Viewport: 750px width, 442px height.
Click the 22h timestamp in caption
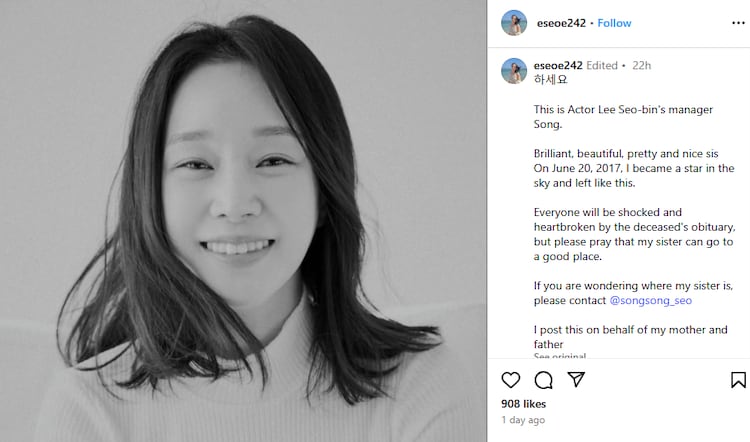(641, 66)
